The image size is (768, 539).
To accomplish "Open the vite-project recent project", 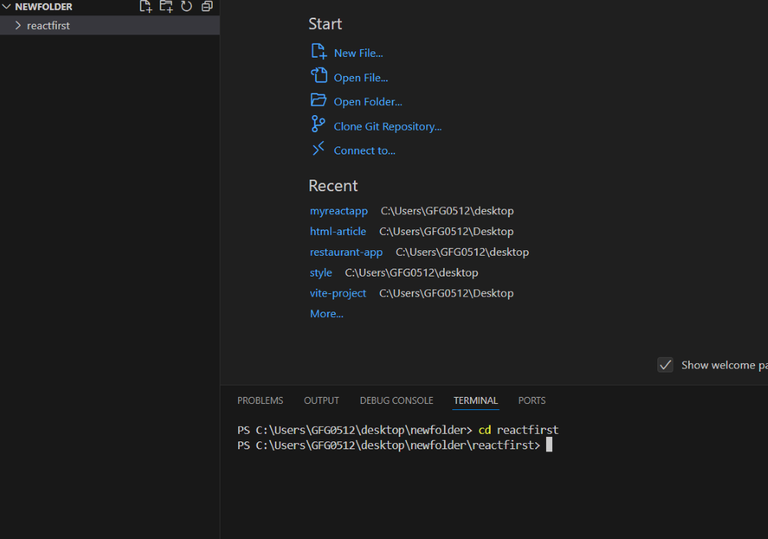I will coord(337,294).
